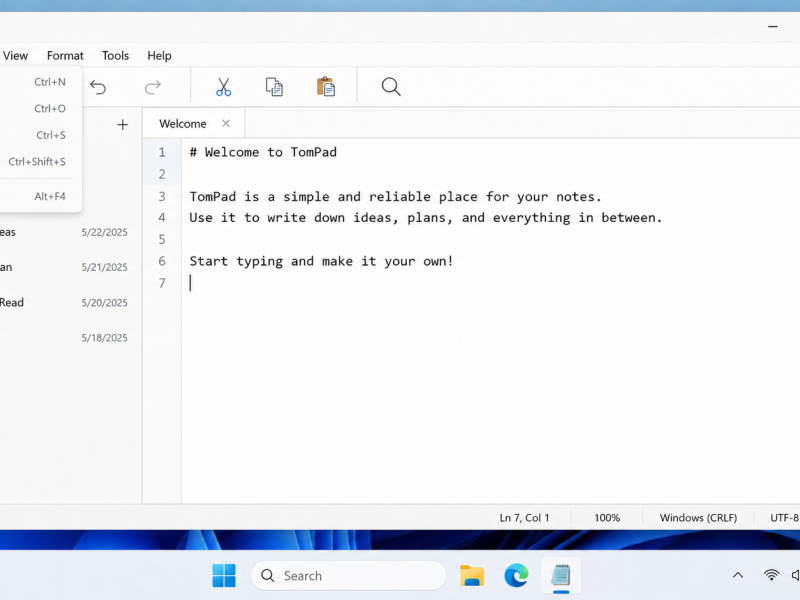This screenshot has height=600, width=800.
Task: Choose the Alt+F4 exit entry
Action: [40, 196]
